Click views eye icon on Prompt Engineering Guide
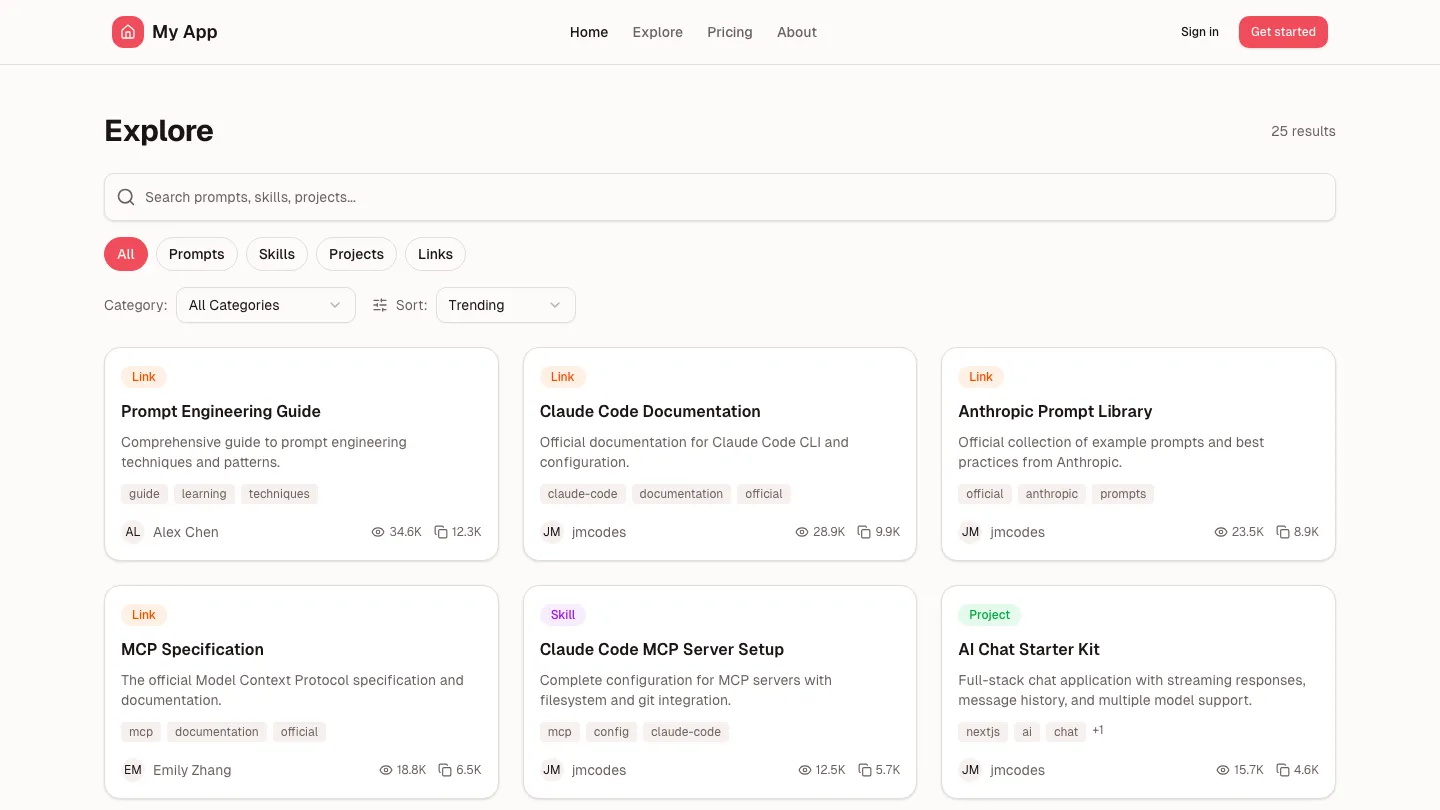The height and width of the screenshot is (810, 1440). click(x=378, y=532)
